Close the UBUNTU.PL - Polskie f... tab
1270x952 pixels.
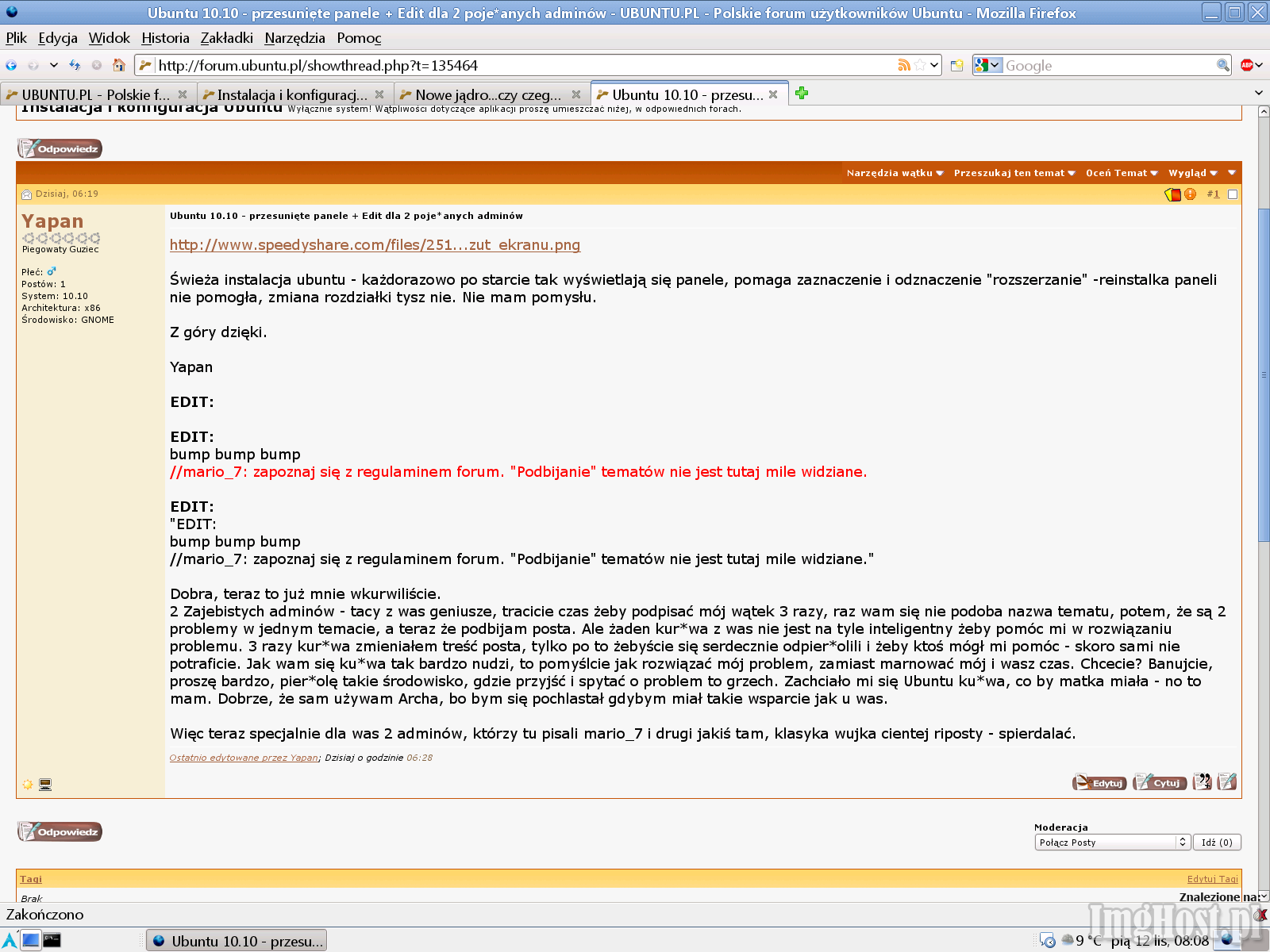(183, 94)
